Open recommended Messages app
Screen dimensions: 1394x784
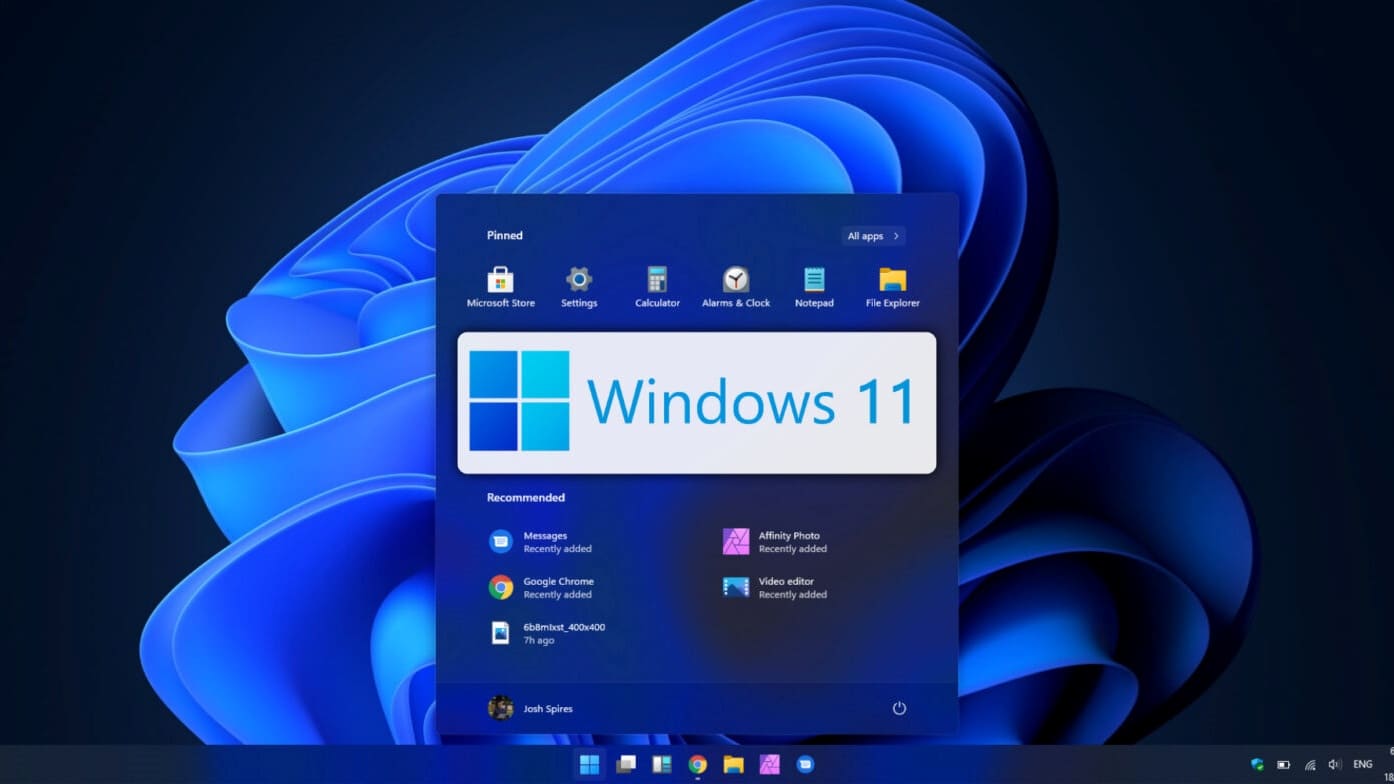pos(541,542)
